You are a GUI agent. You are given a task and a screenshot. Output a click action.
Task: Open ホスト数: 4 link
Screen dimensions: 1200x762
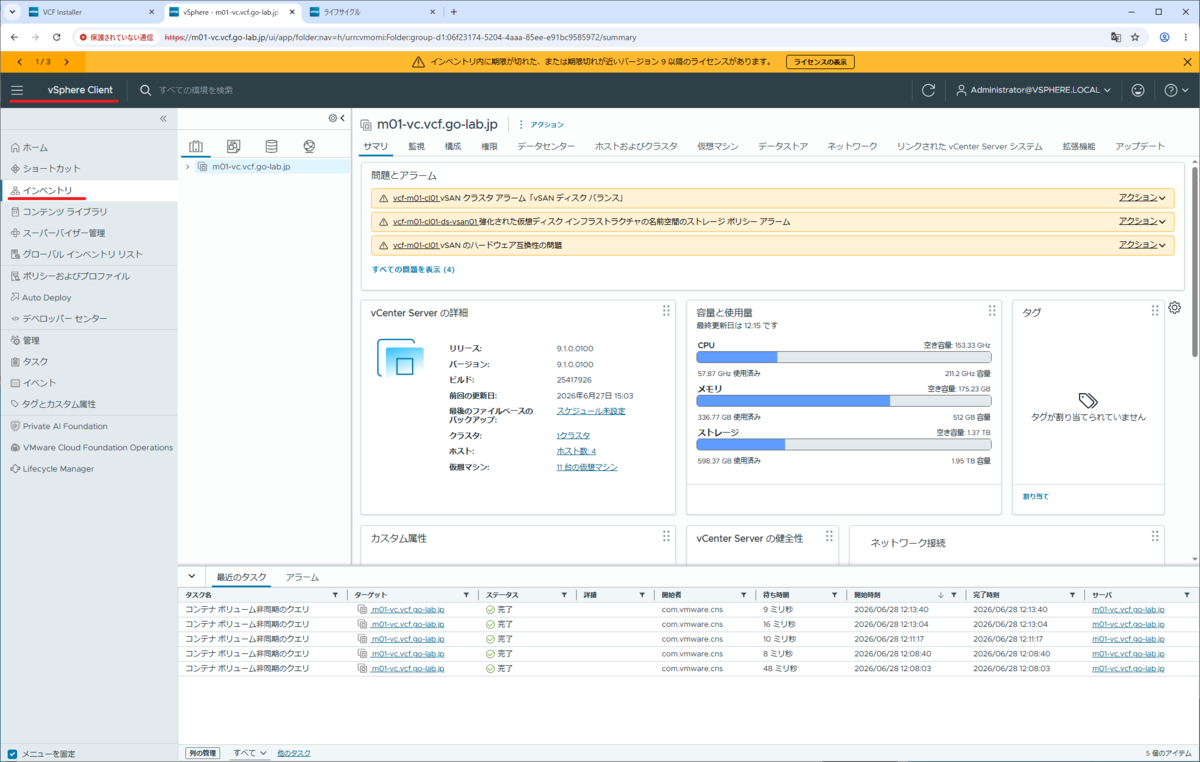click(576, 451)
